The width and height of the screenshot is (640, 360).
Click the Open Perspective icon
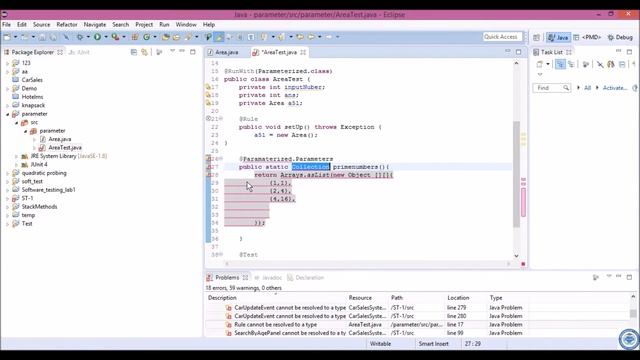(536, 37)
